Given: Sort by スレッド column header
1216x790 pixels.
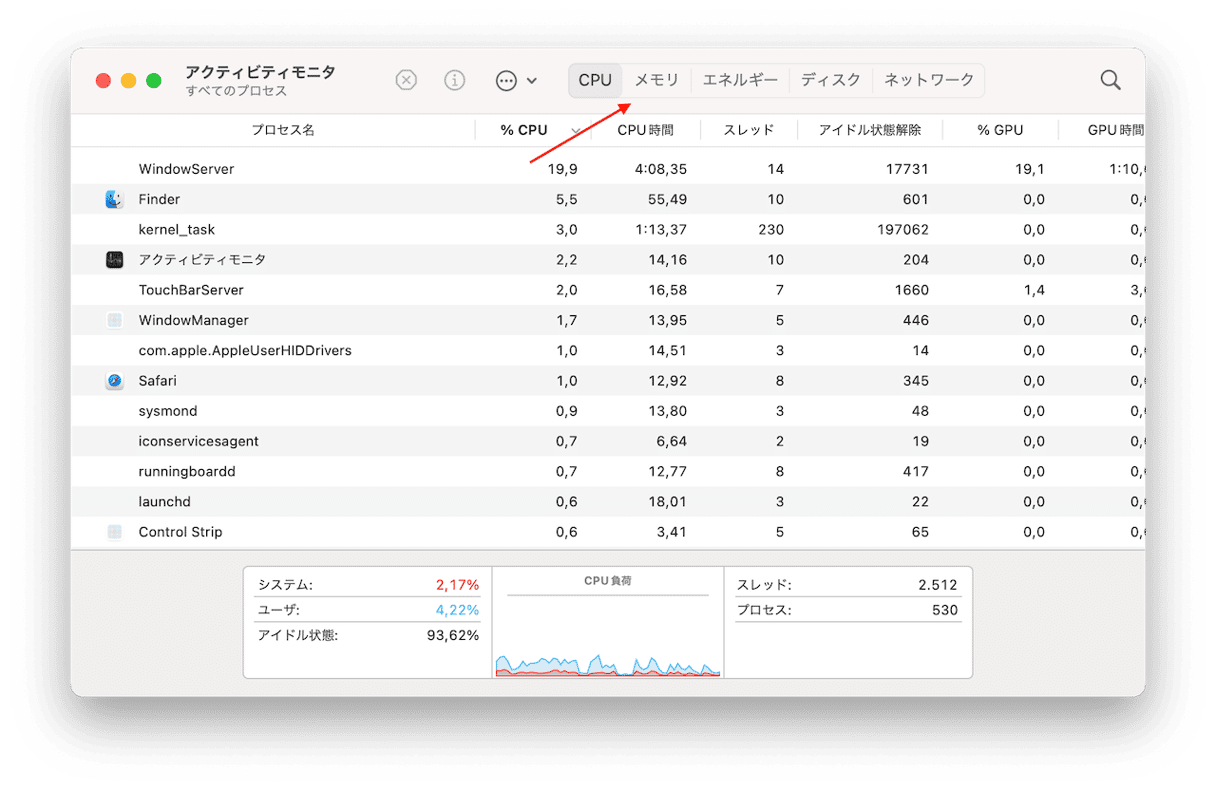Looking at the screenshot, I should pyautogui.click(x=749, y=130).
